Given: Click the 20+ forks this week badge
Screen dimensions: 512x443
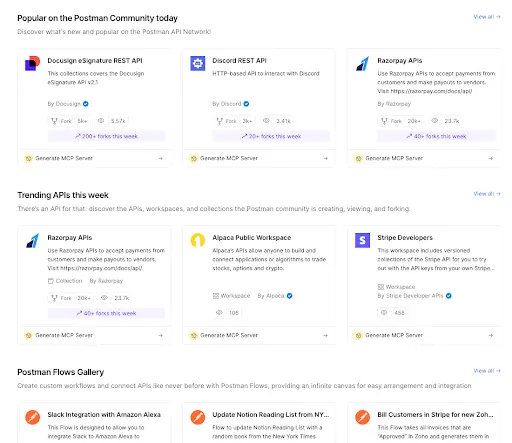Looking at the screenshot, I should click(271, 136).
